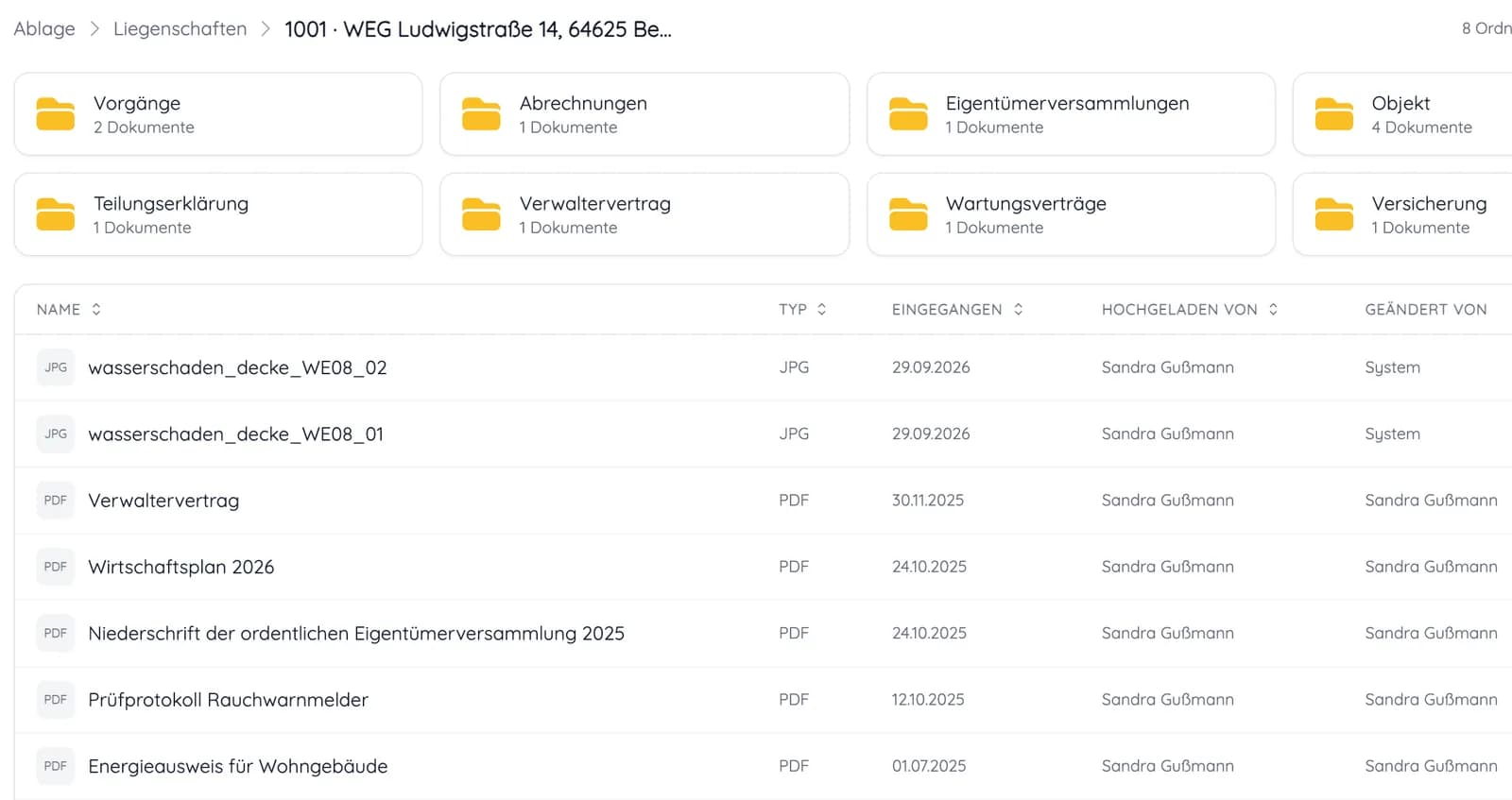Open file wasserschaden_decke_WE08_01
Viewport: 1512px width, 800px height.
coord(235,434)
